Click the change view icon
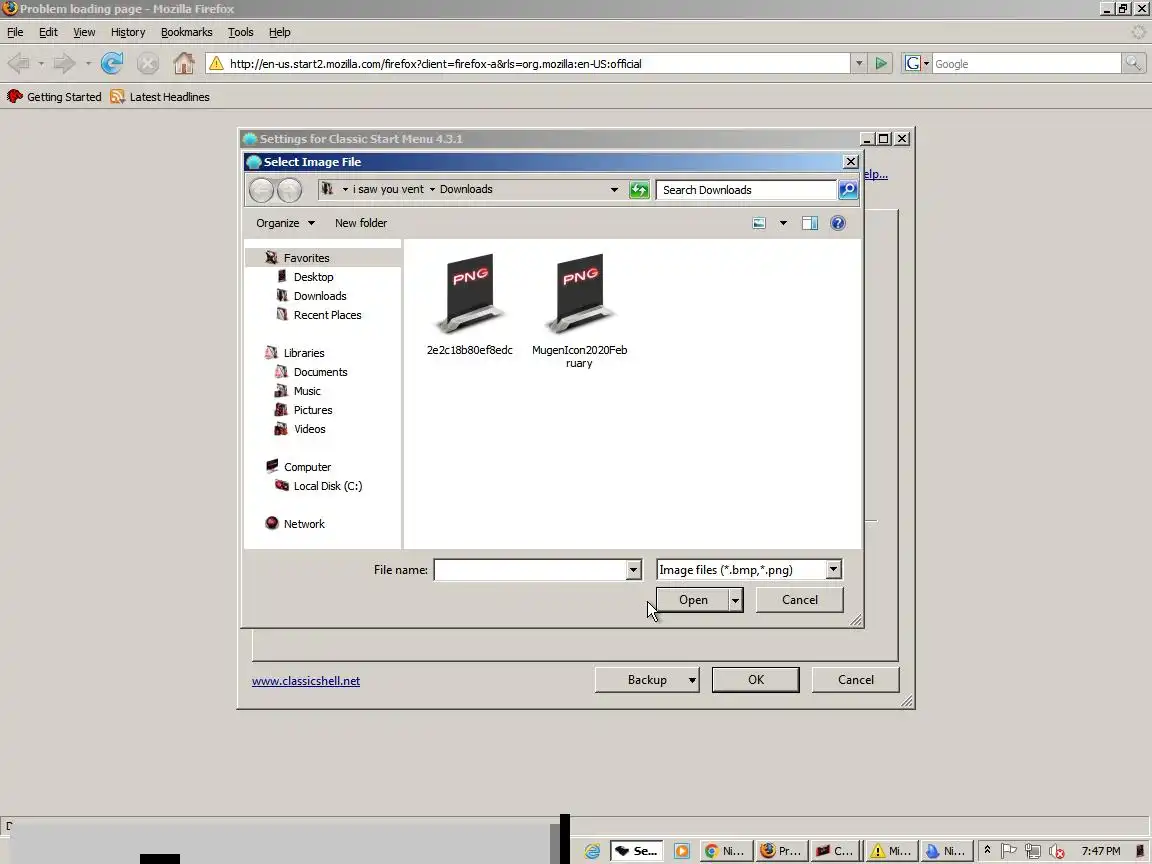This screenshot has height=864, width=1152. [759, 223]
